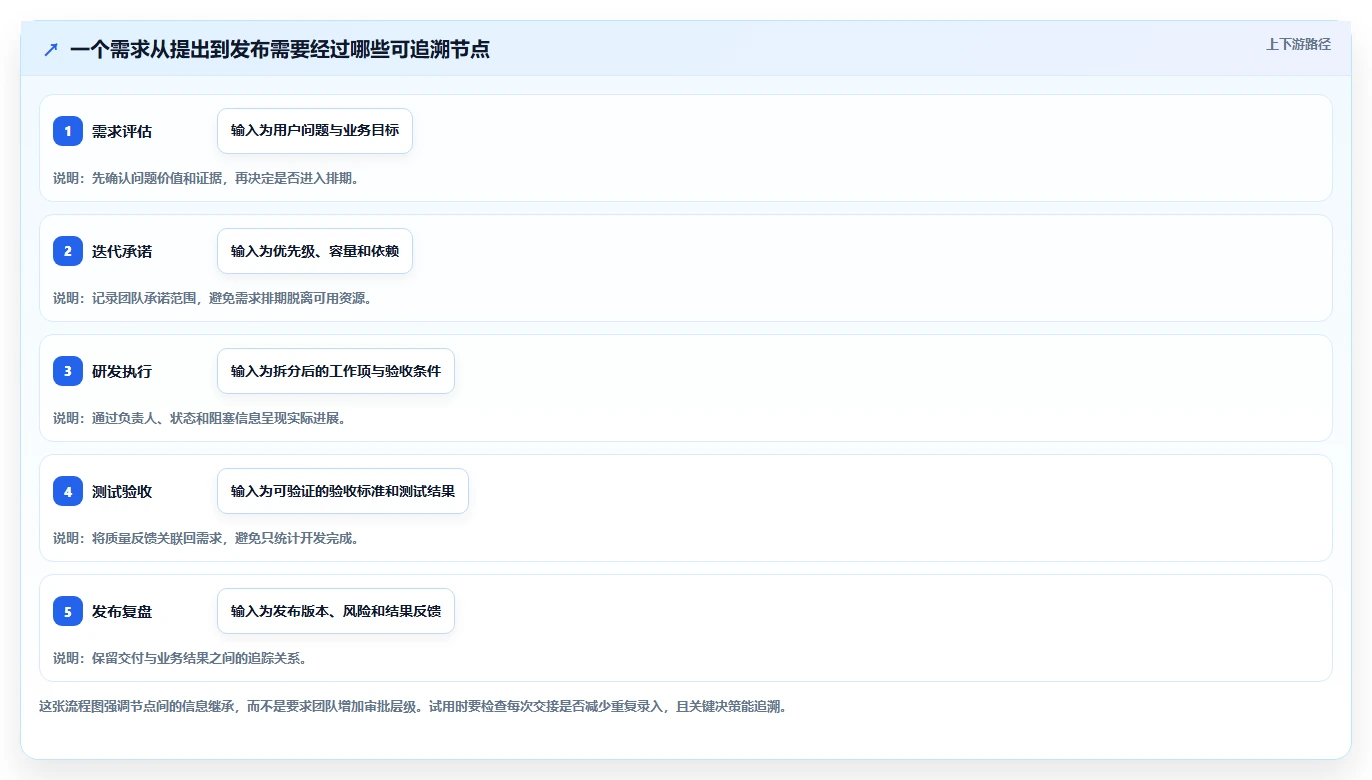Select the 测试验收 step name
This screenshot has height=780, width=1372.
click(x=122, y=491)
